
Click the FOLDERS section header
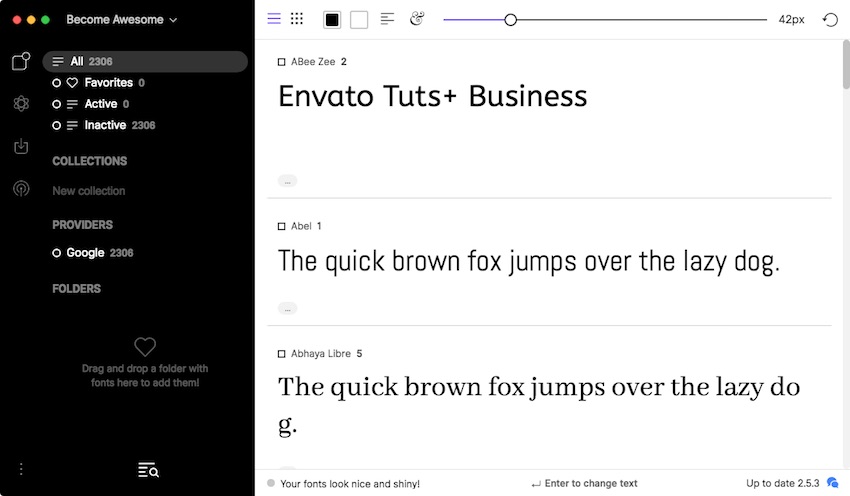pyautogui.click(x=76, y=288)
